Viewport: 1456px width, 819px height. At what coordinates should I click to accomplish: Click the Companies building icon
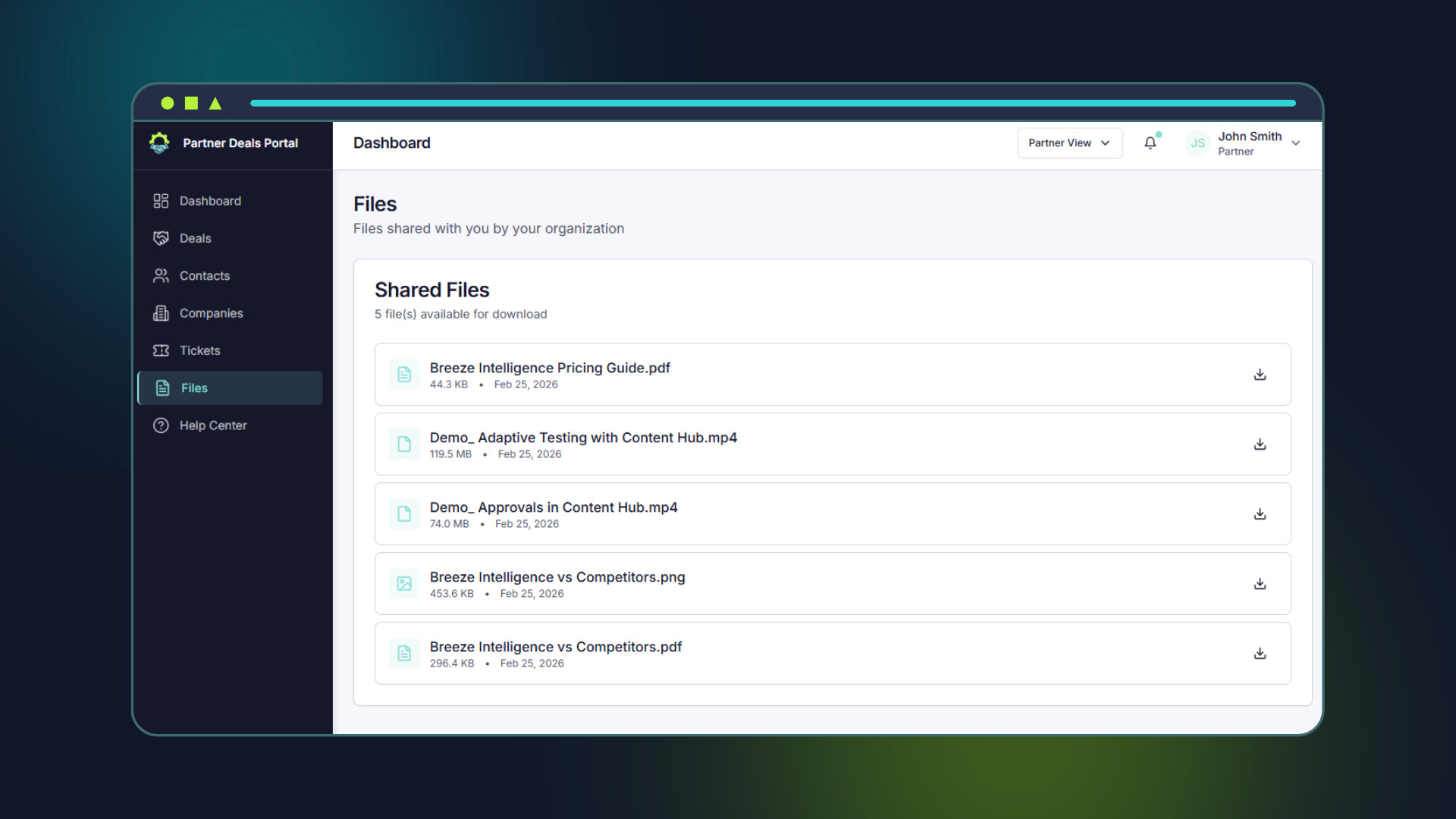click(161, 313)
